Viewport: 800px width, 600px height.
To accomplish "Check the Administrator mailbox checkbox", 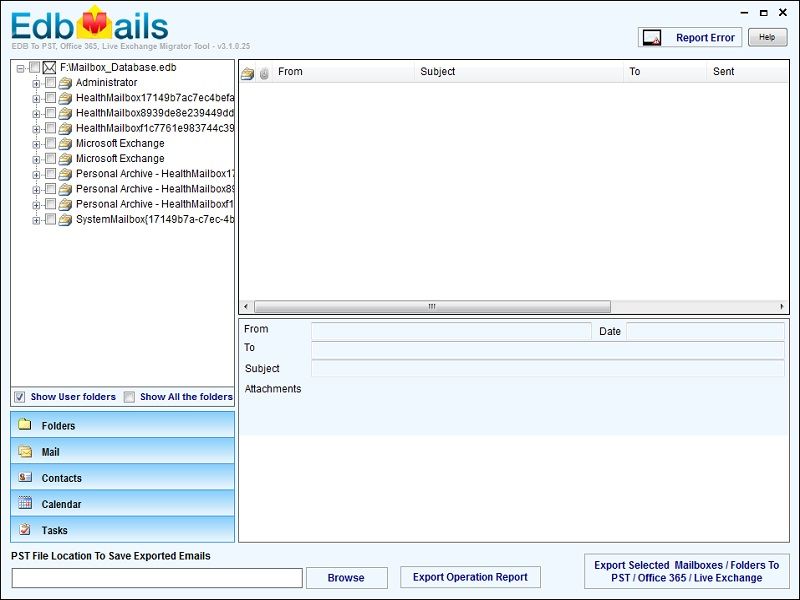I will [51, 83].
